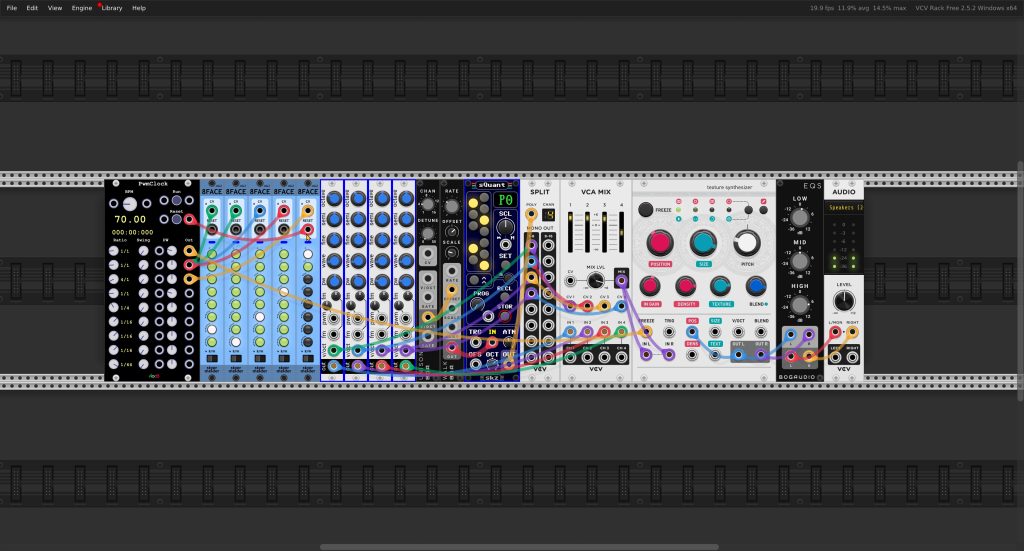The width and height of the screenshot is (1024, 551).
Task: Click the RESET input jack on the first 8FACE
Action: (212, 230)
